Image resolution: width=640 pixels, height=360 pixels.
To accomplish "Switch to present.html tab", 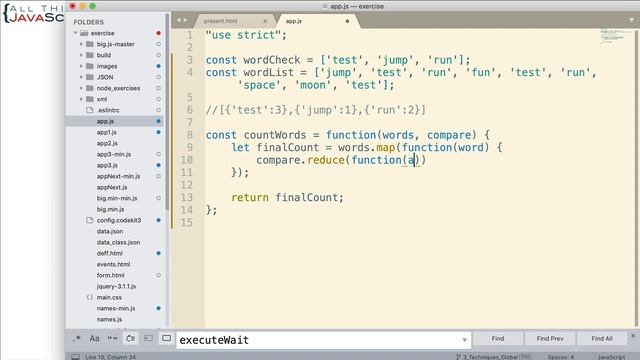I will [x=220, y=21].
